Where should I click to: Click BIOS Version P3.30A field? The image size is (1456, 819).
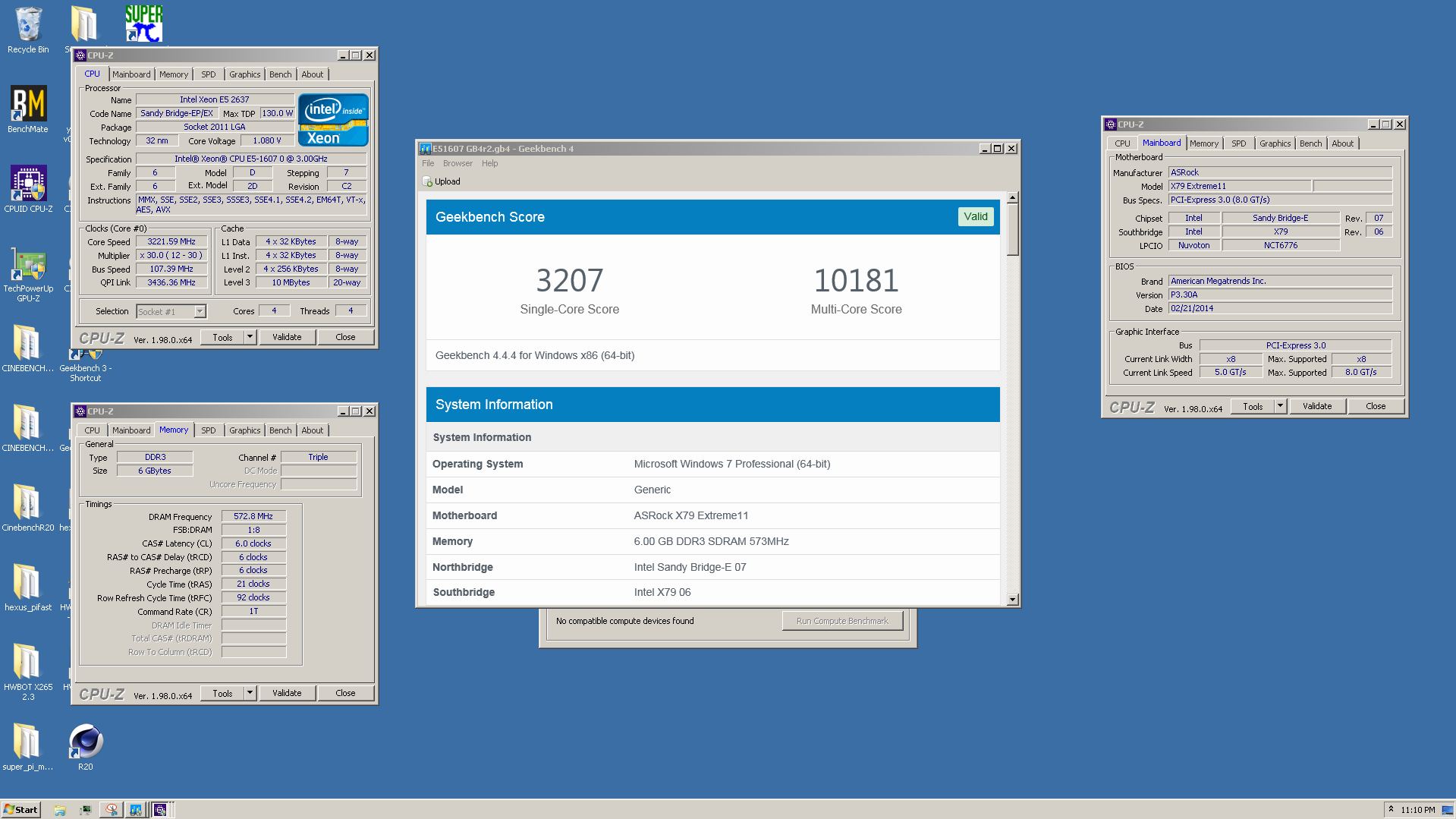pyautogui.click(x=1280, y=295)
